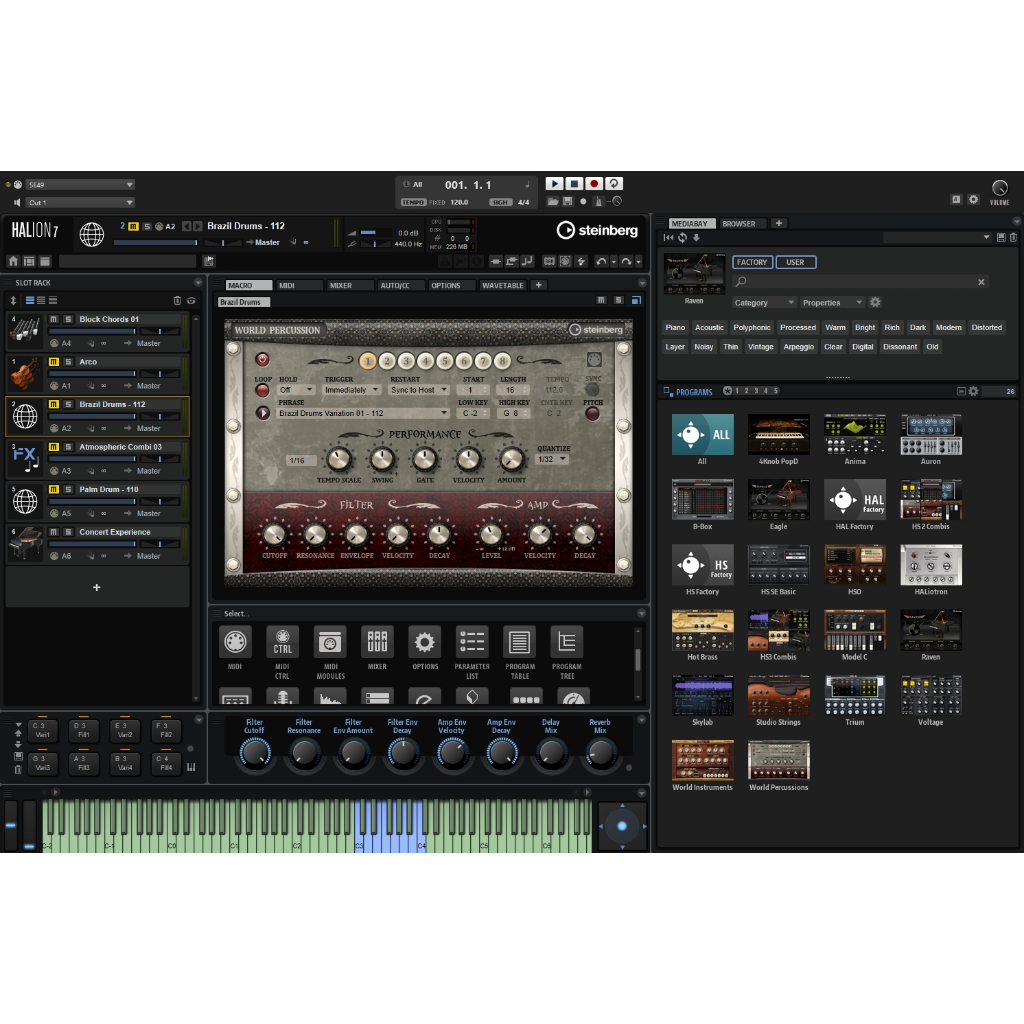Open the Options gear editor icon
The image size is (1024, 1024).
pyautogui.click(x=424, y=643)
